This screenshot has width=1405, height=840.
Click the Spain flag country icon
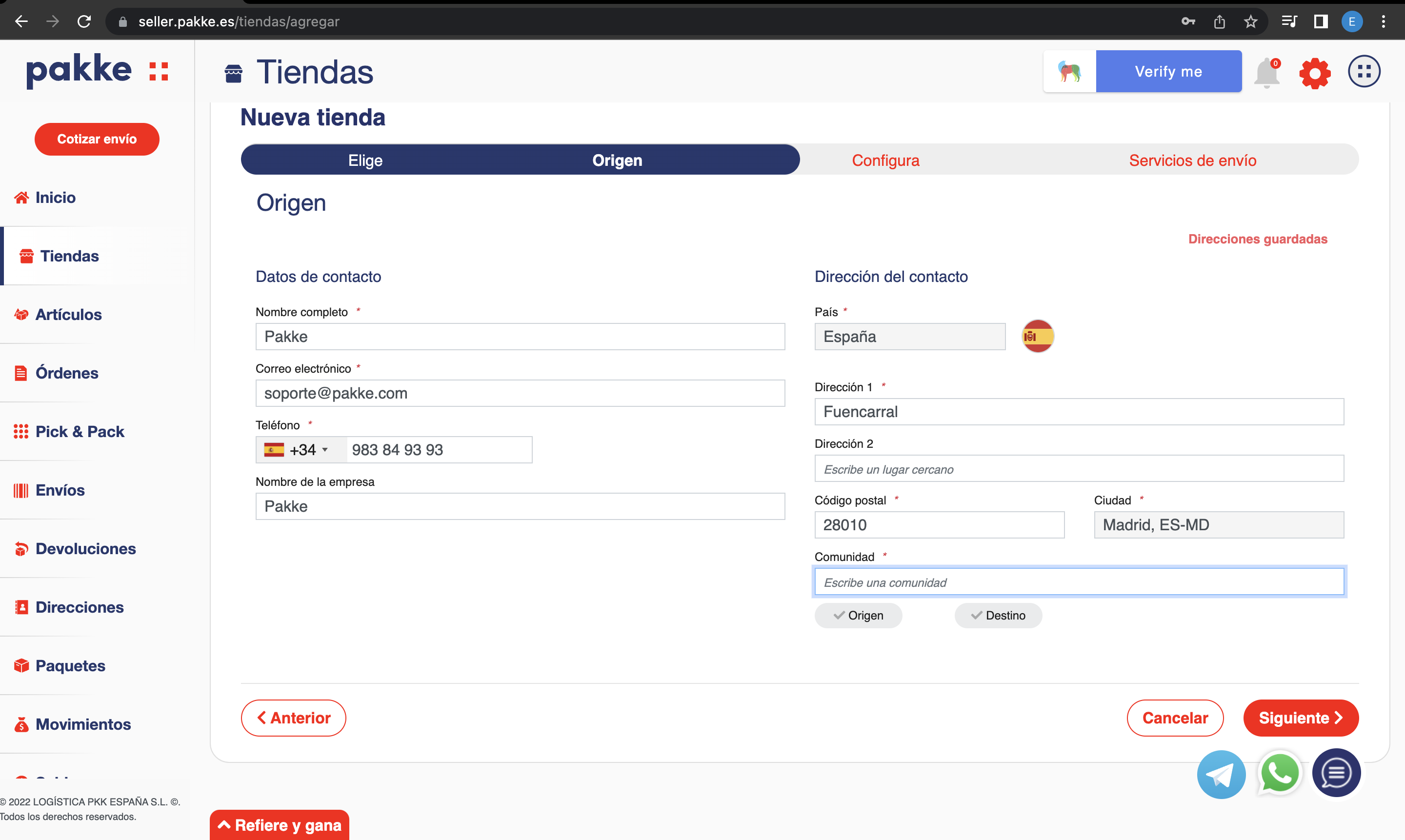[x=1037, y=336]
